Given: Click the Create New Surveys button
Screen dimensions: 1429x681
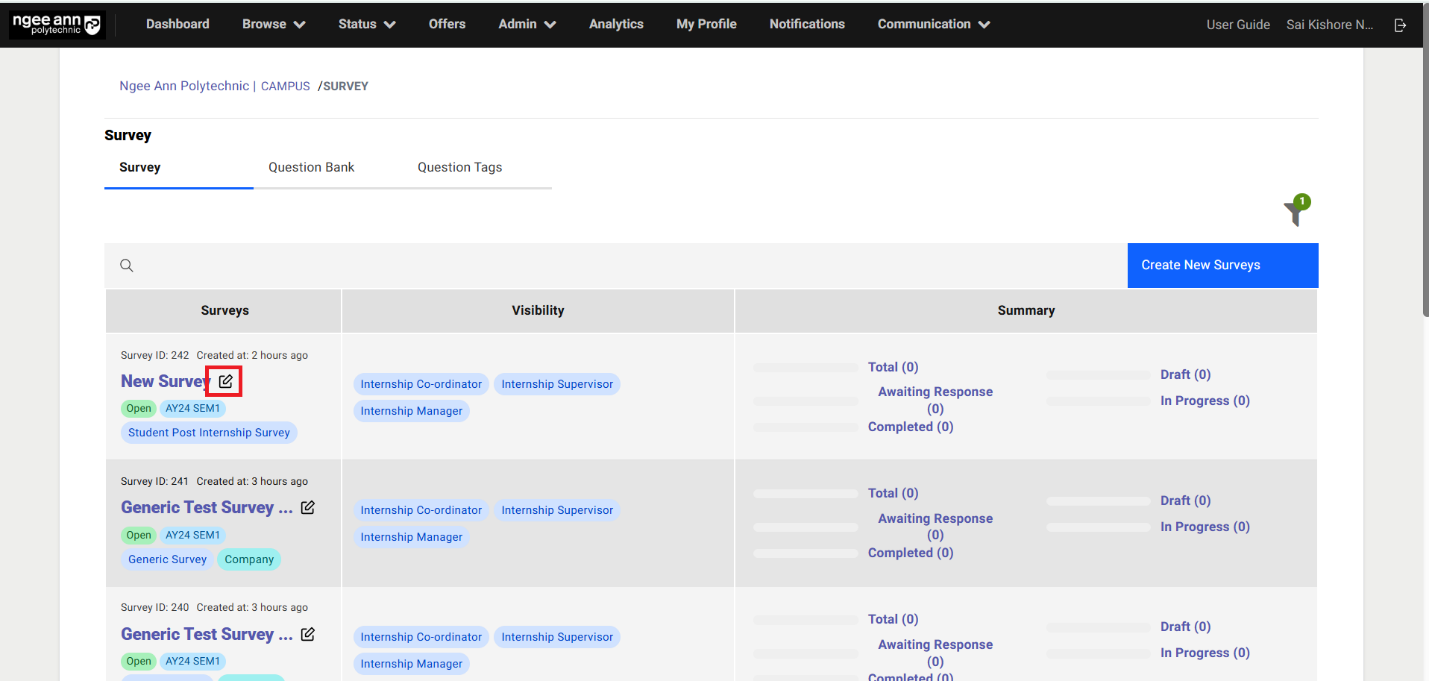Looking at the screenshot, I should [1222, 265].
